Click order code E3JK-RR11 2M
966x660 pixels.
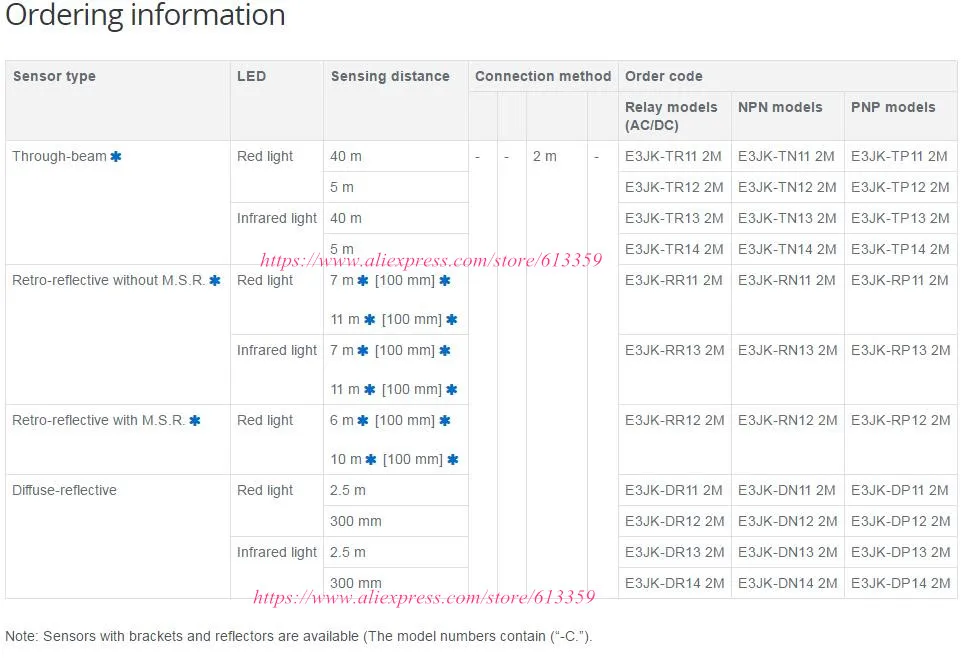coord(673,280)
